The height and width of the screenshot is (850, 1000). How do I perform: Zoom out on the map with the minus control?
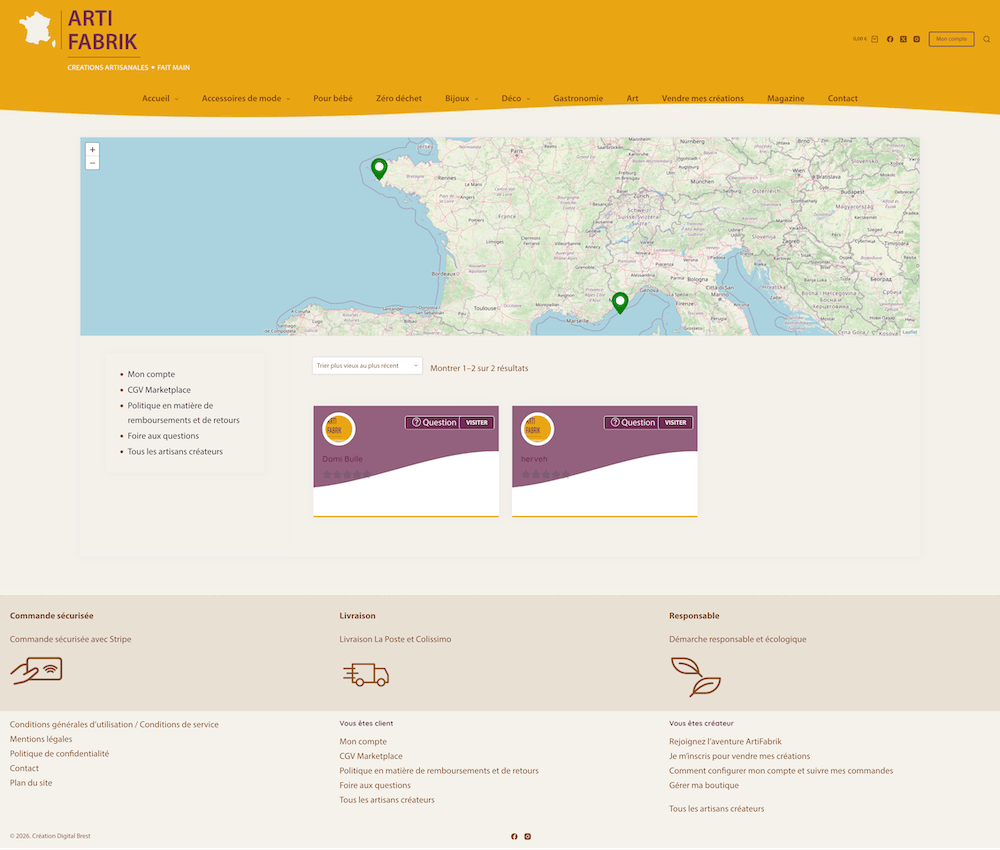92,161
